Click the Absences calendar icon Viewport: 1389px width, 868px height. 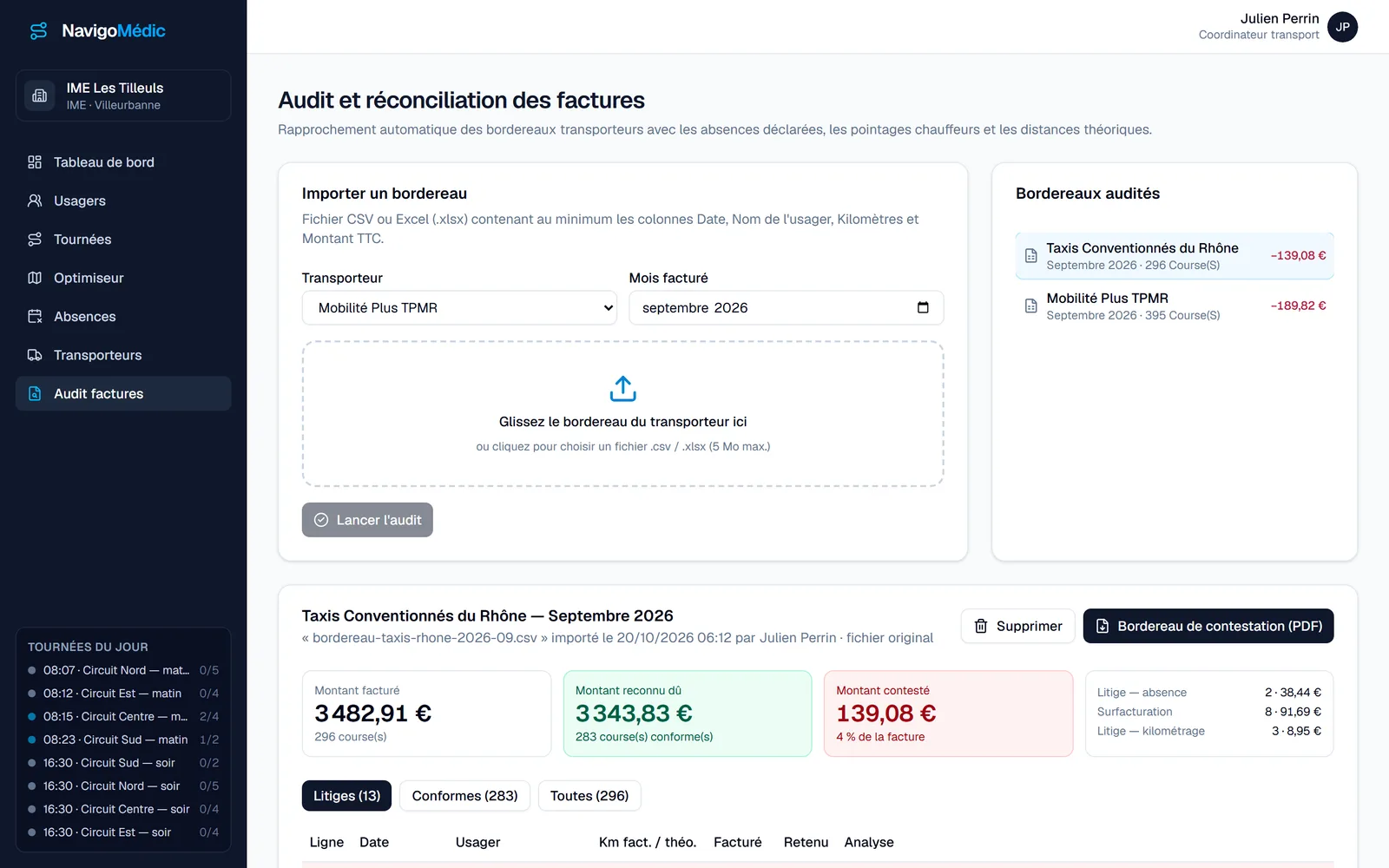tap(35, 317)
